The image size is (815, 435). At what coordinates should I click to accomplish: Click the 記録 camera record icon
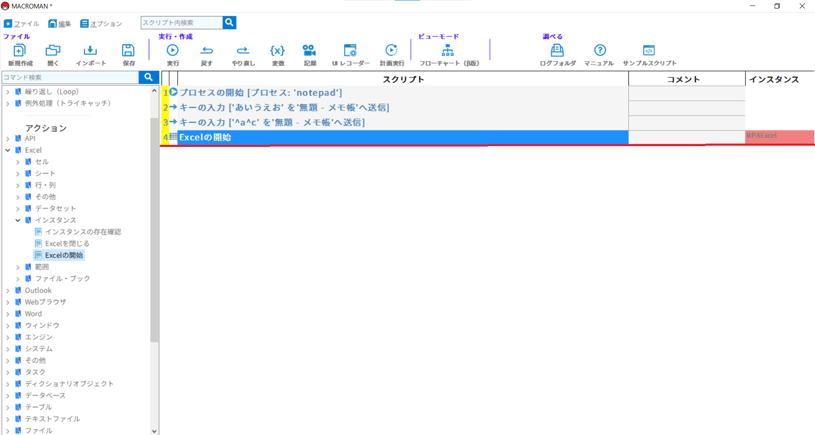click(x=309, y=50)
